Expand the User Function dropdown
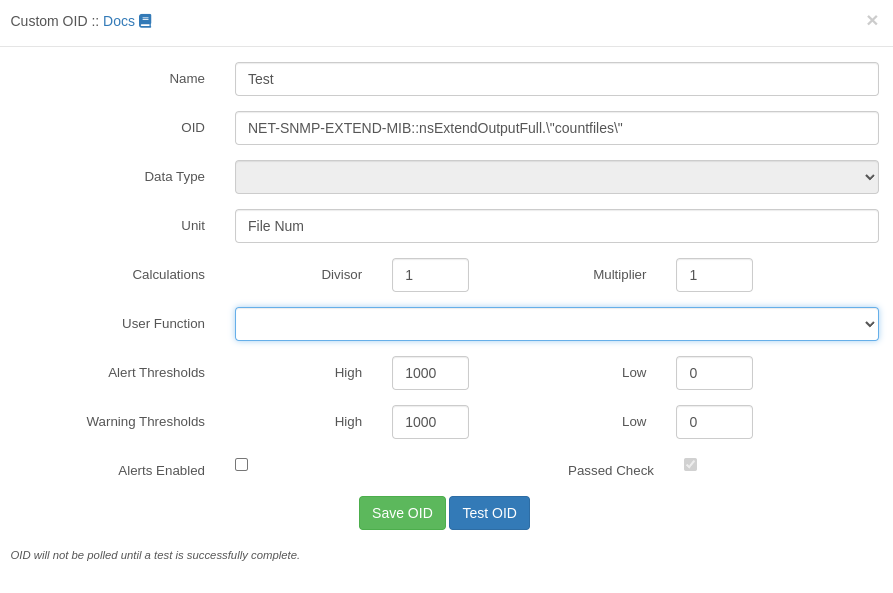Screen dimensions: 893x593 click(556, 324)
